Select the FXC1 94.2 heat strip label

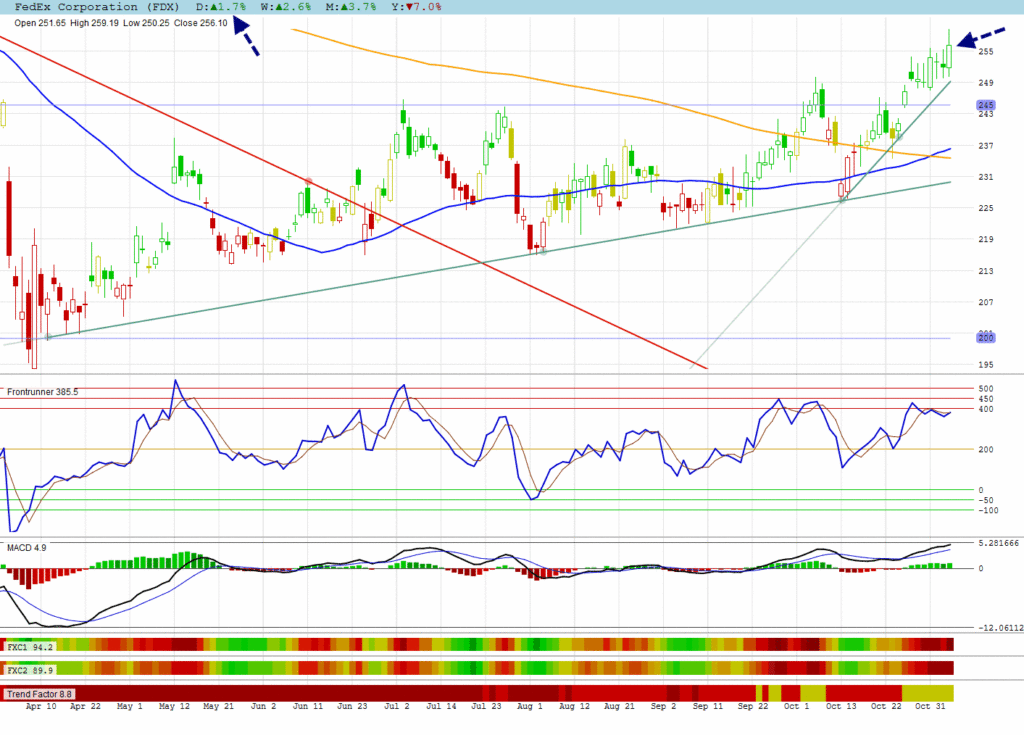pos(30,647)
